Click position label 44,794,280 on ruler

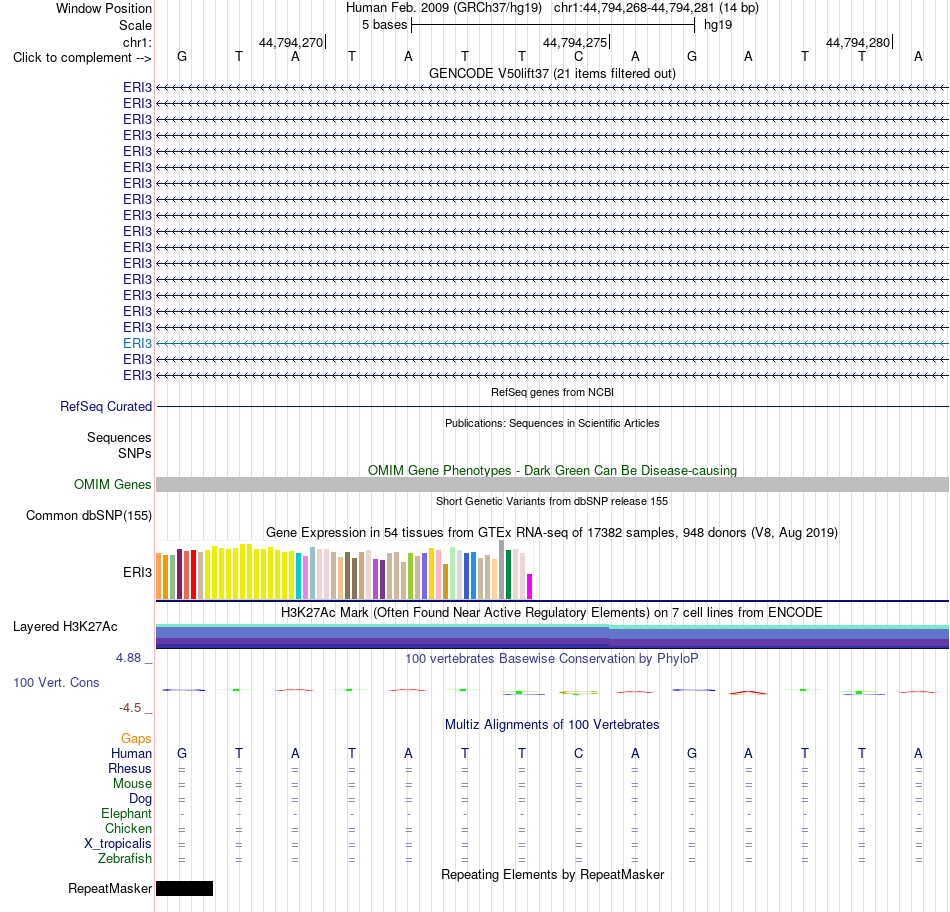click(x=858, y=42)
